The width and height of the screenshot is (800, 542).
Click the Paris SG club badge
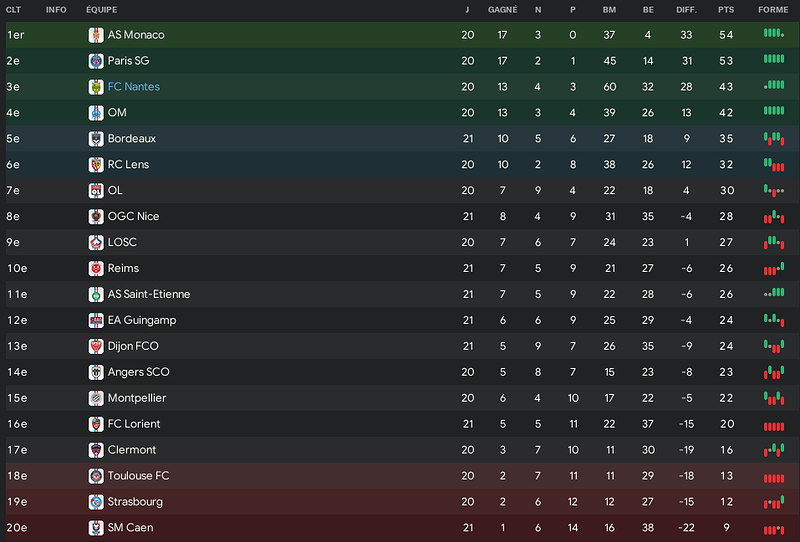[x=96, y=61]
